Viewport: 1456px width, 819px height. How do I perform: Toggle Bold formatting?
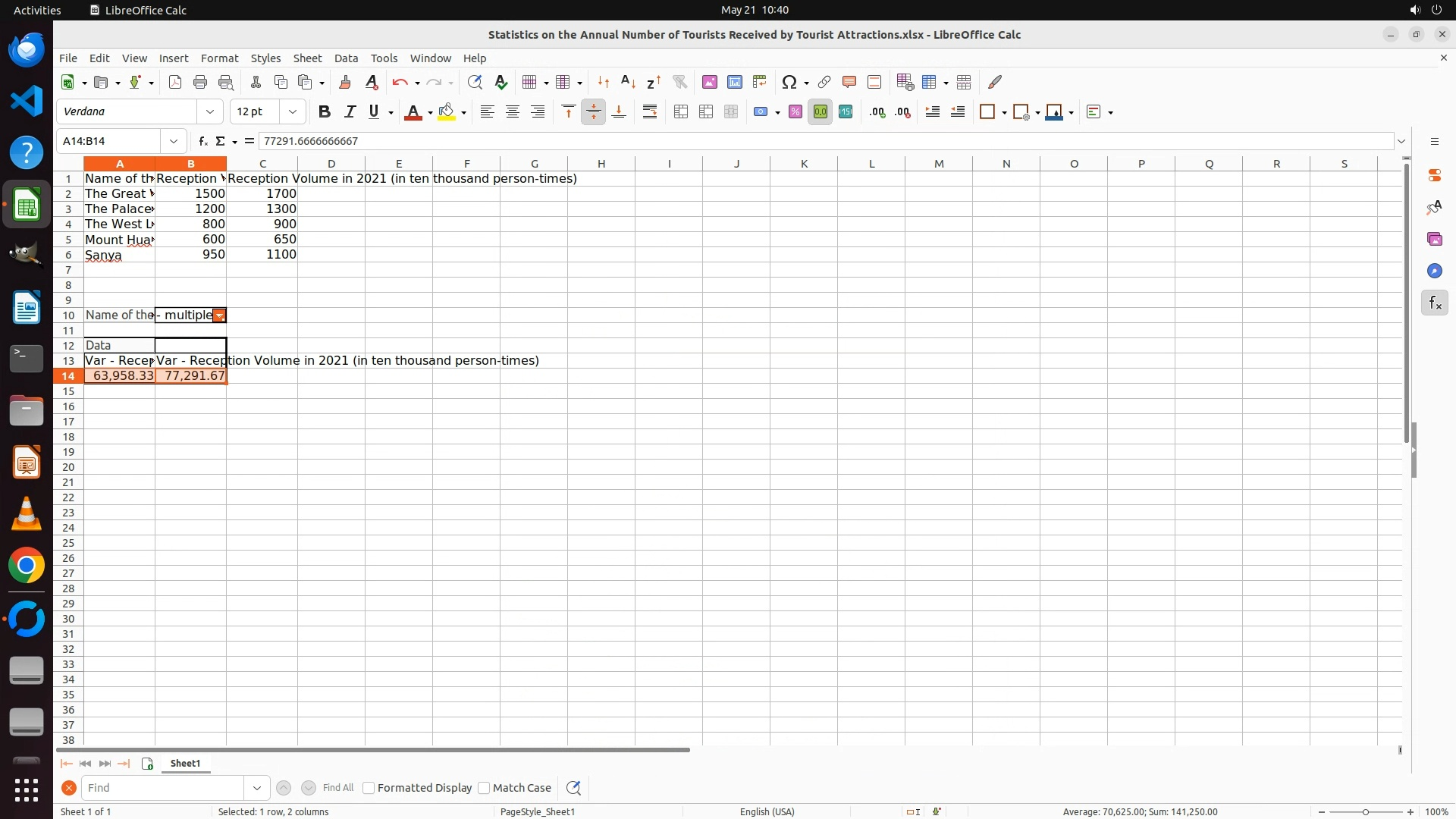point(325,112)
